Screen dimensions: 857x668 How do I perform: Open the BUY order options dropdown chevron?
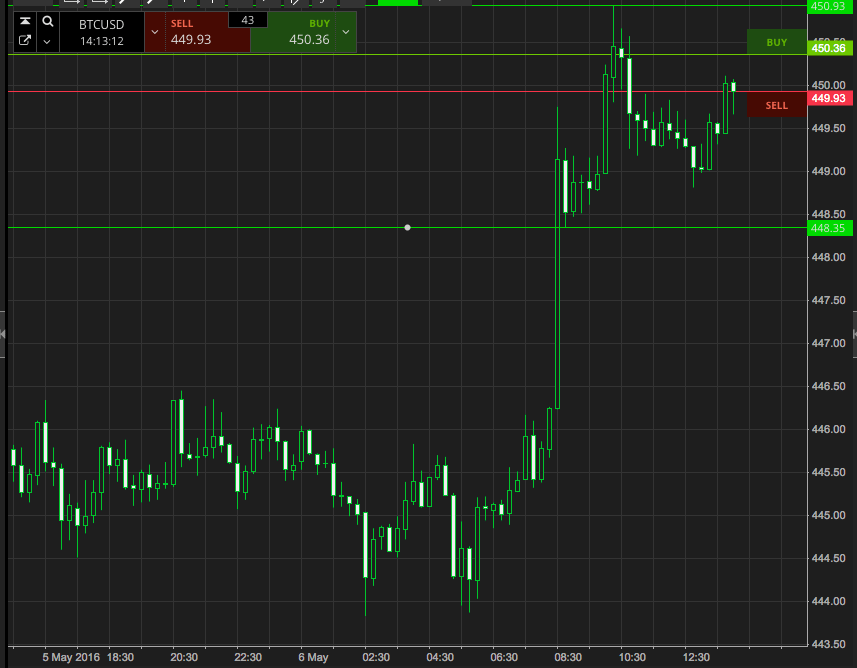pyautogui.click(x=346, y=32)
